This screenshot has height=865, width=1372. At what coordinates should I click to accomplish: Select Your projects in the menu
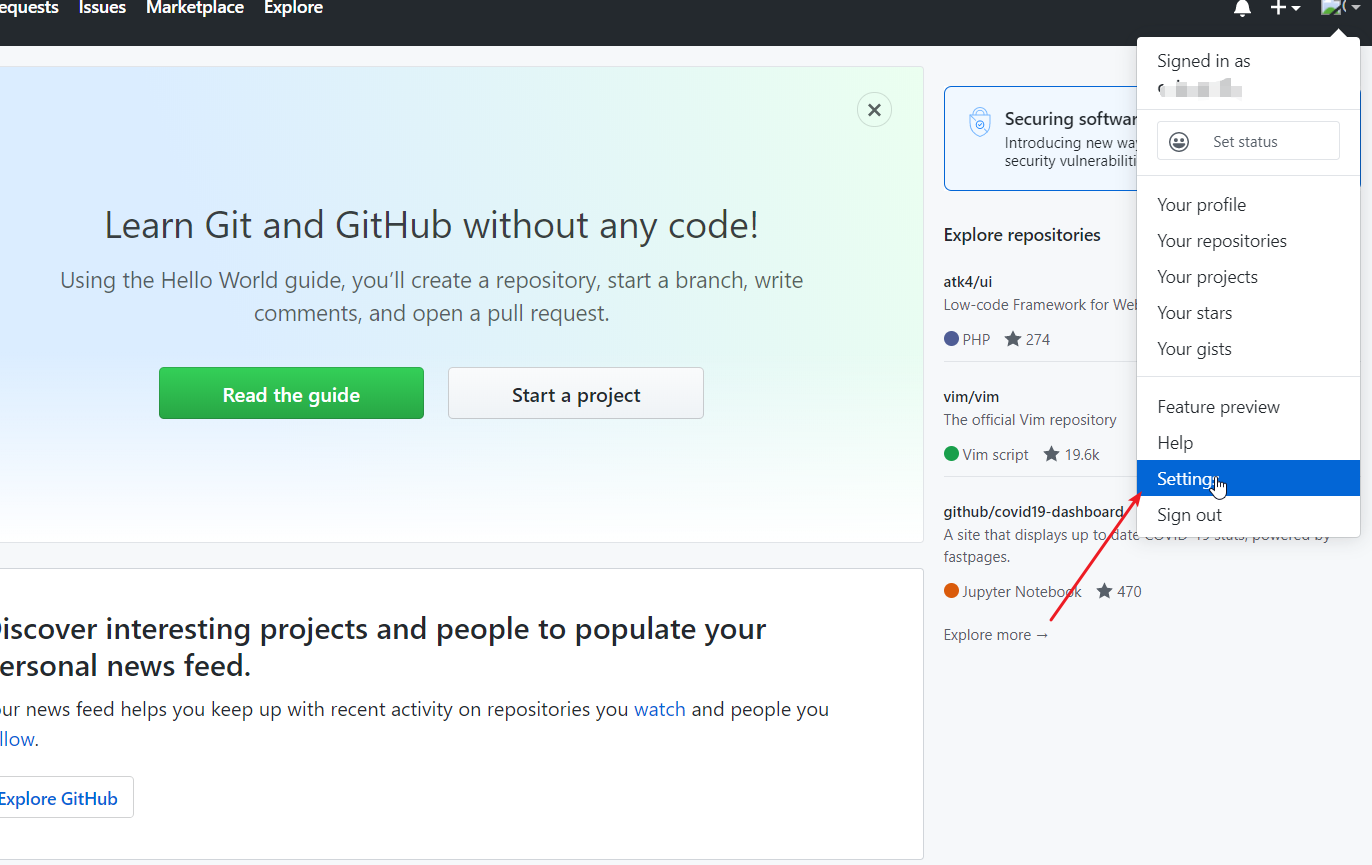pos(1248,277)
